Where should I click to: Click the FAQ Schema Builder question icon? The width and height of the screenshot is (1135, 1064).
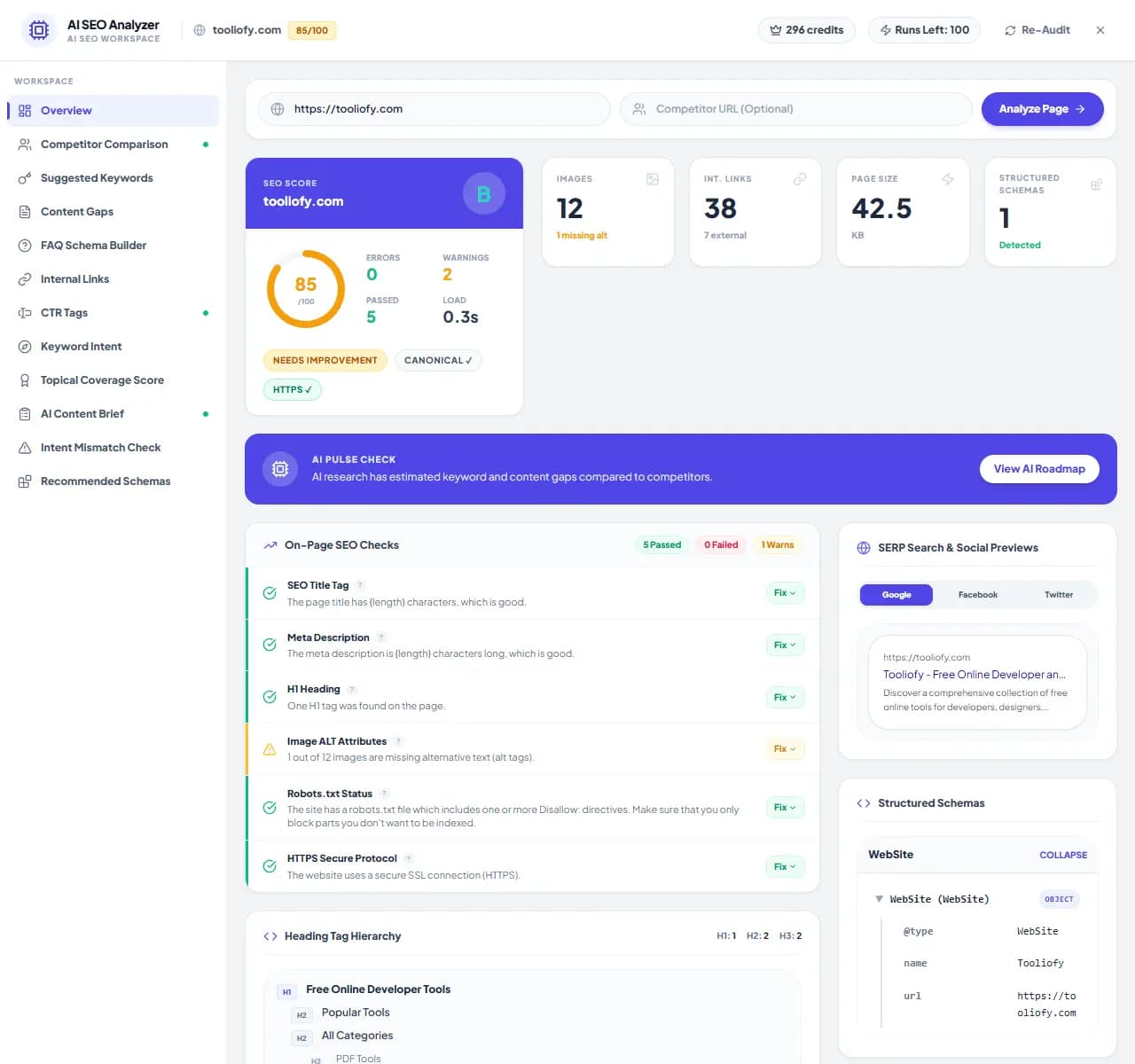25,246
